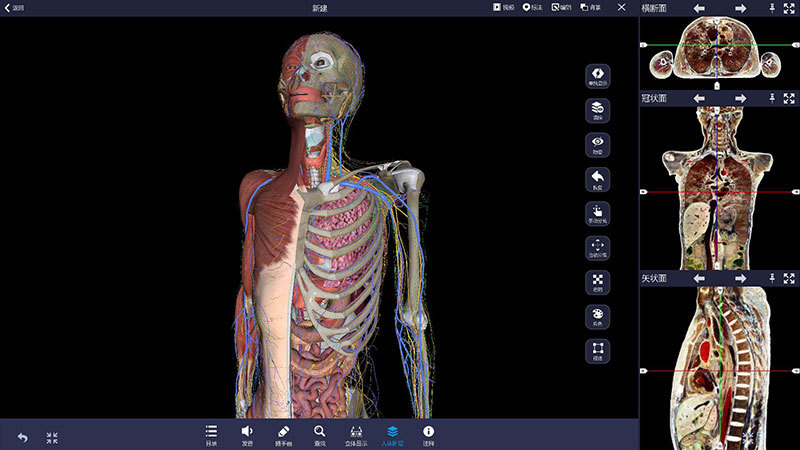Toggle the eye hide-structure button

click(x=597, y=145)
